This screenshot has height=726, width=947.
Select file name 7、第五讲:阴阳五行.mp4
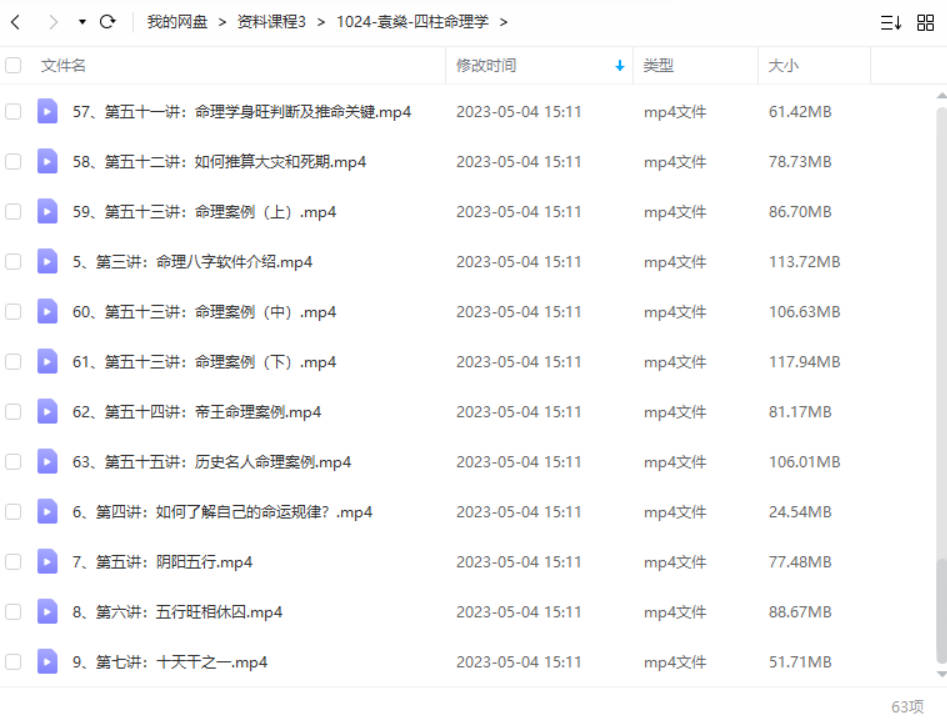point(162,562)
